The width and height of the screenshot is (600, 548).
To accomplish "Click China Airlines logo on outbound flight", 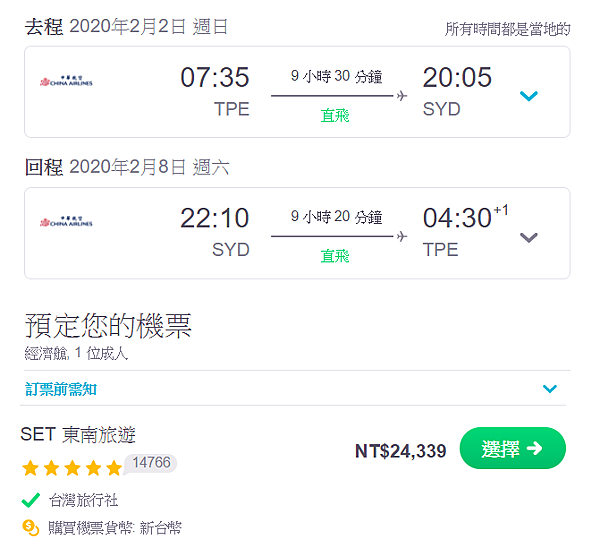I will pyautogui.click(x=66, y=81).
